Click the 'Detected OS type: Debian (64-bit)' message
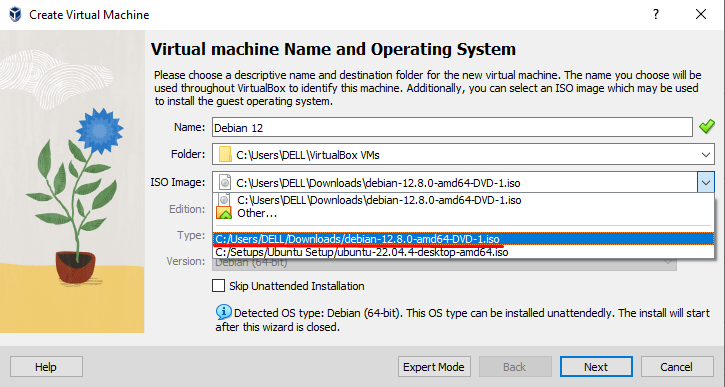The image size is (725, 387). (462, 320)
